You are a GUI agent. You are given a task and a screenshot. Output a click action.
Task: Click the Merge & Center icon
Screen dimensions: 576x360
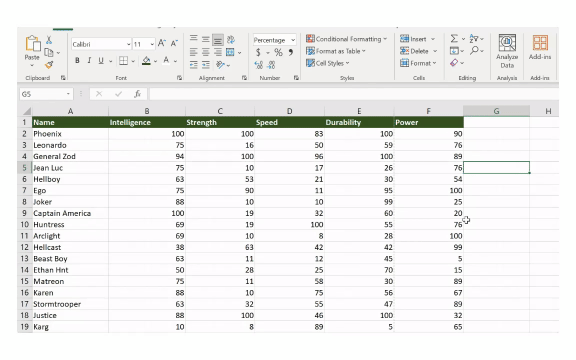pos(230,52)
